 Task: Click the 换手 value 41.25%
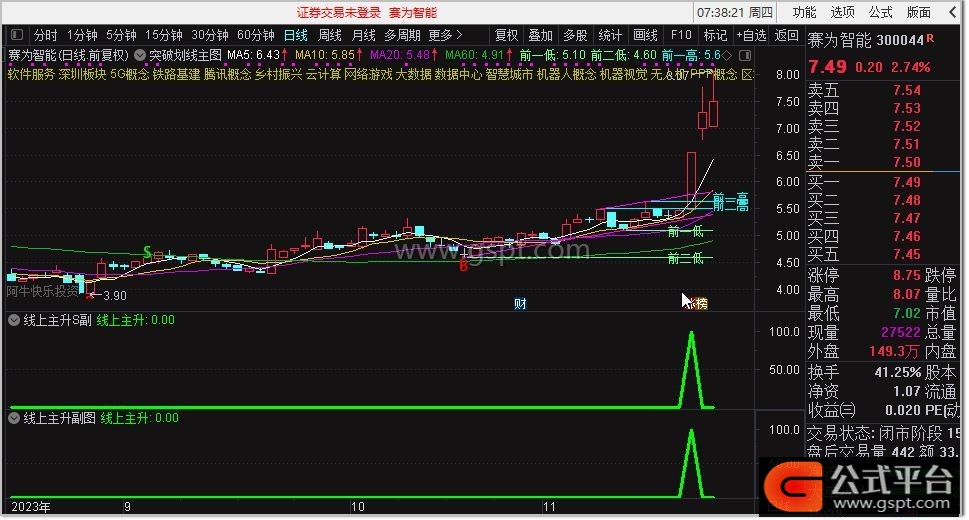pyautogui.click(x=897, y=372)
